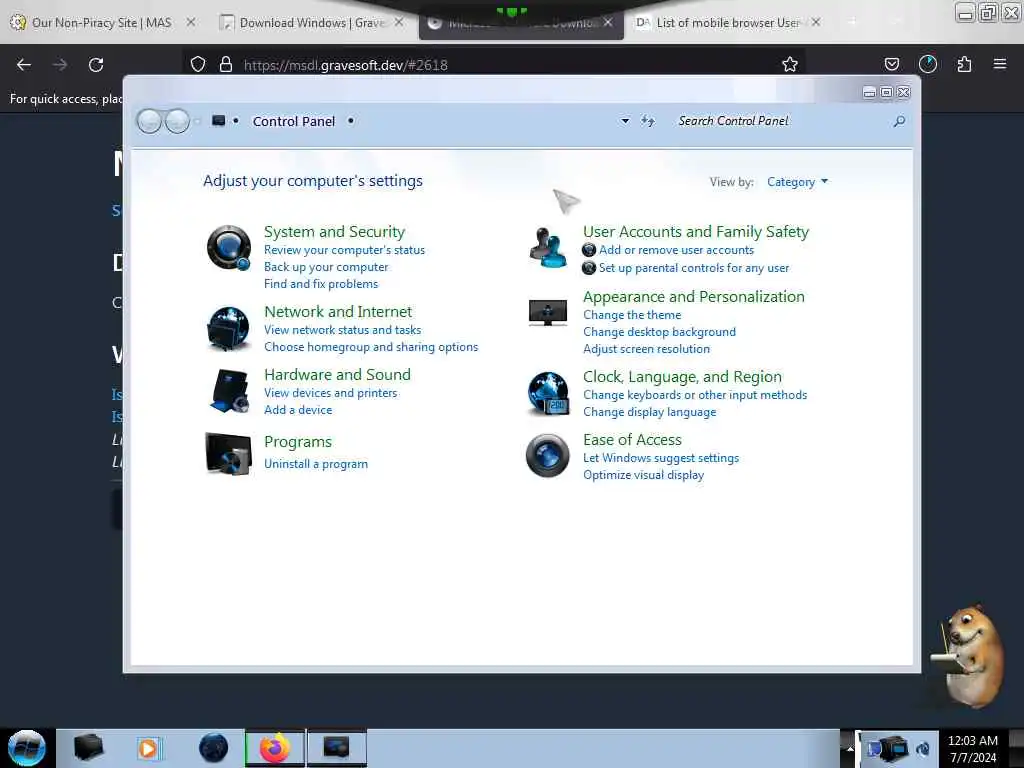
Task: Expand the breadcrumb arrow after Control Panel
Action: click(351, 121)
